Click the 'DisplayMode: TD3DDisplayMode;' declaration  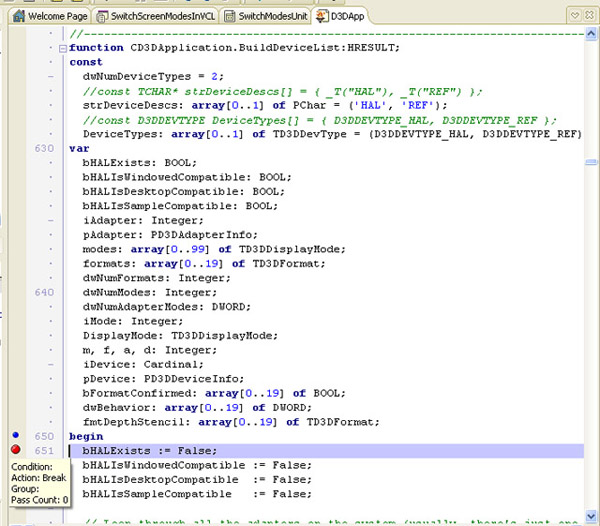coord(180,336)
